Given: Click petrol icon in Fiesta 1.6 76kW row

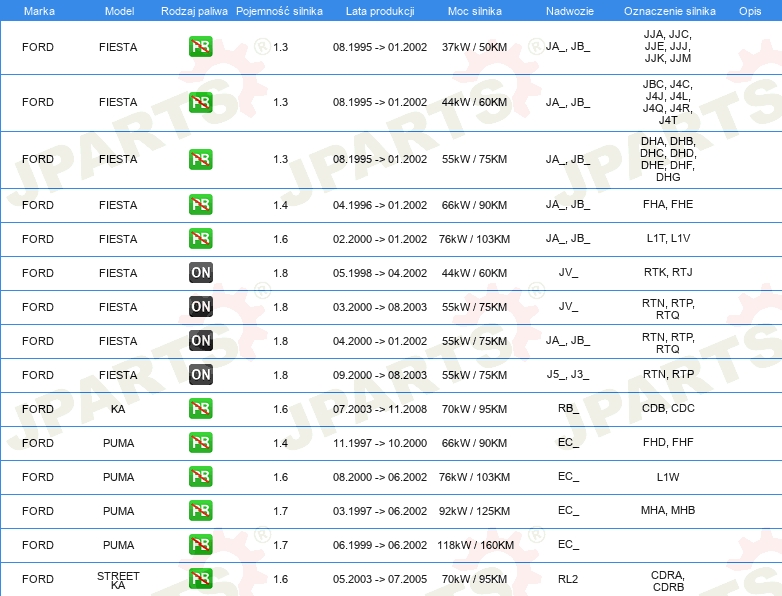Looking at the screenshot, I should click(200, 238).
